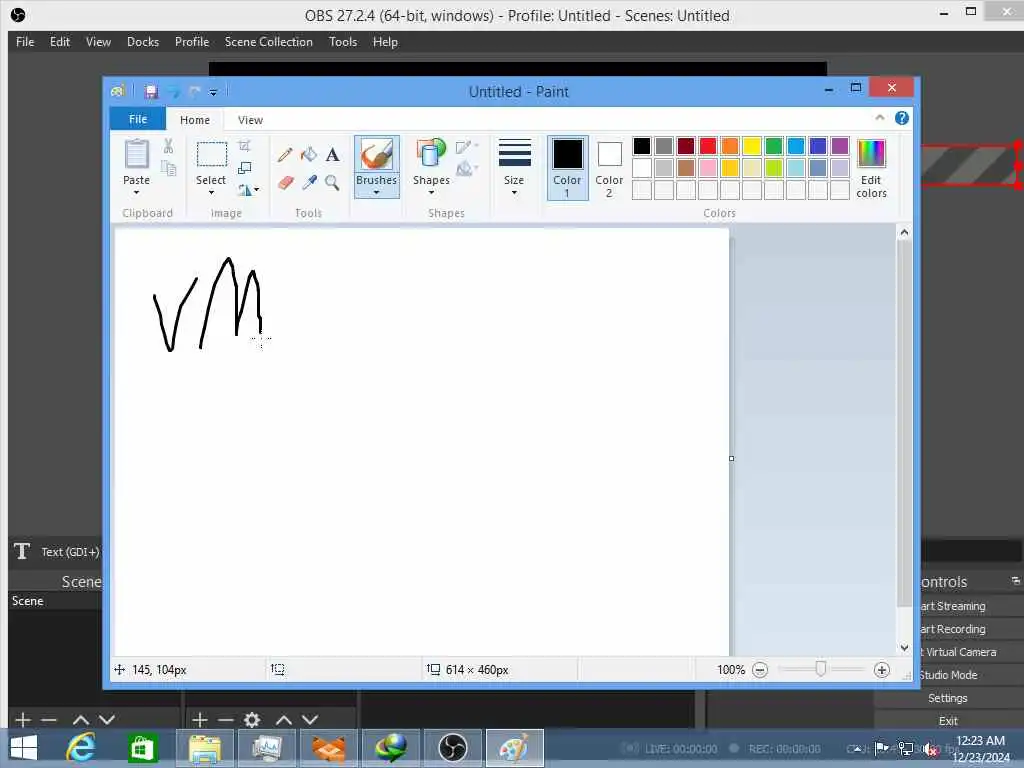Click the Select rectangular selection icon
The height and width of the screenshot is (768, 1024).
pos(212,155)
